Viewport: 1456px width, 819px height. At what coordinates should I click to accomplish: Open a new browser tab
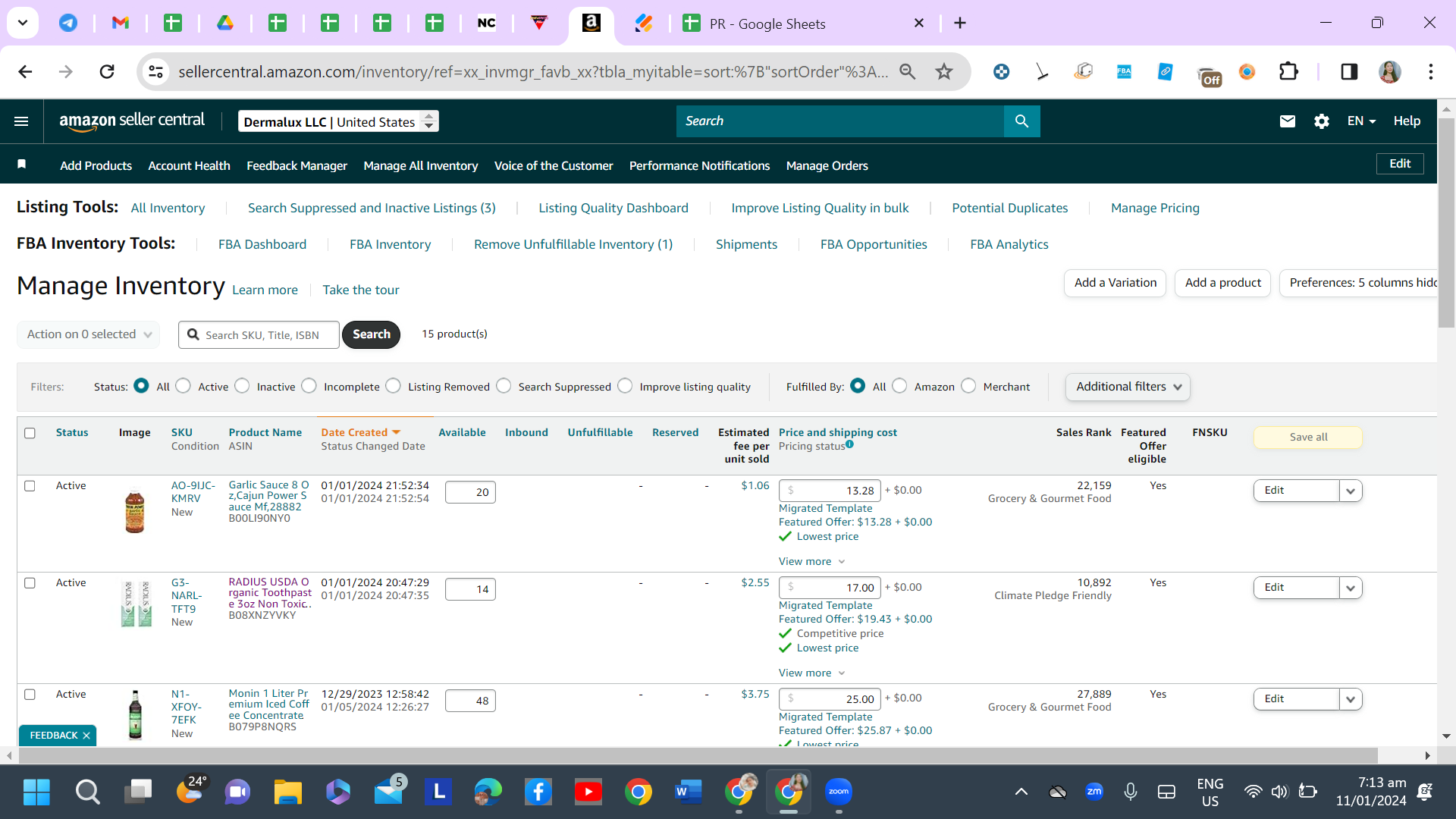pos(960,23)
